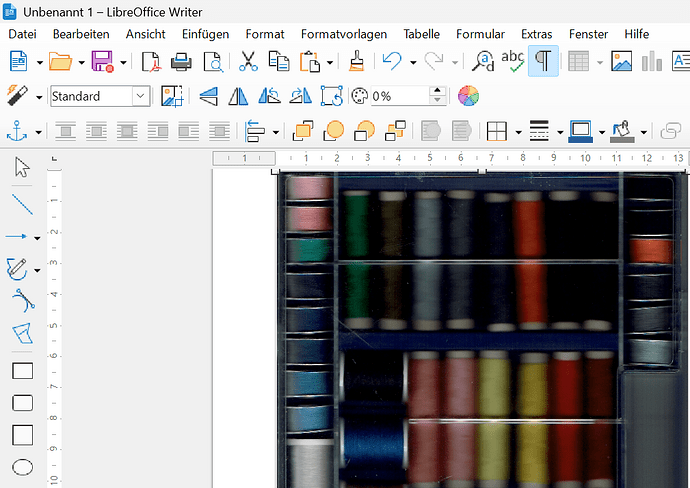This screenshot has width=690, height=488.
Task: Open the Ansicht menu
Action: [145, 34]
